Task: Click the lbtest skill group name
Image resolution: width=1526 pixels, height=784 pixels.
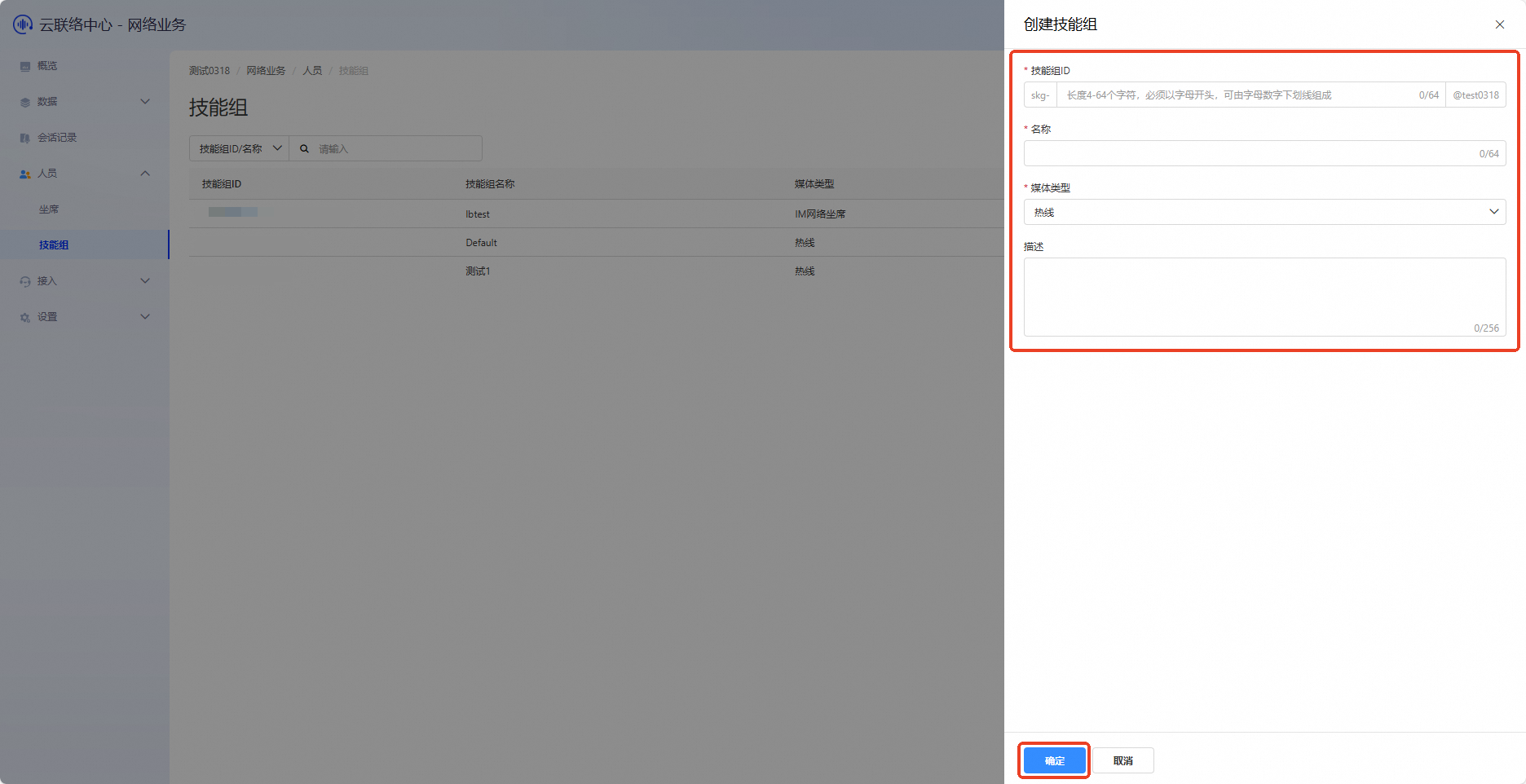Action: pyautogui.click(x=478, y=214)
